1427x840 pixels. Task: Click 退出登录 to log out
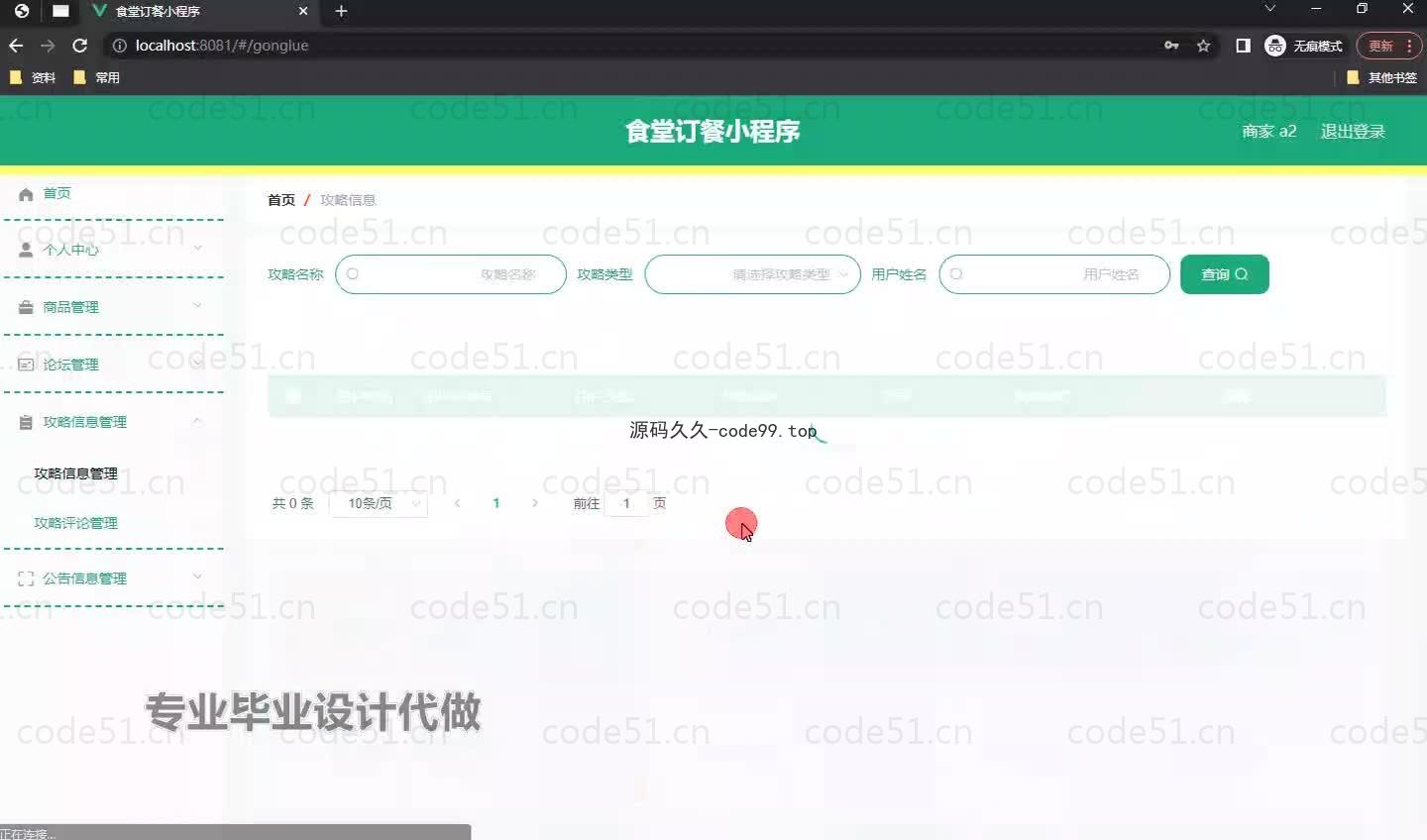(1353, 131)
